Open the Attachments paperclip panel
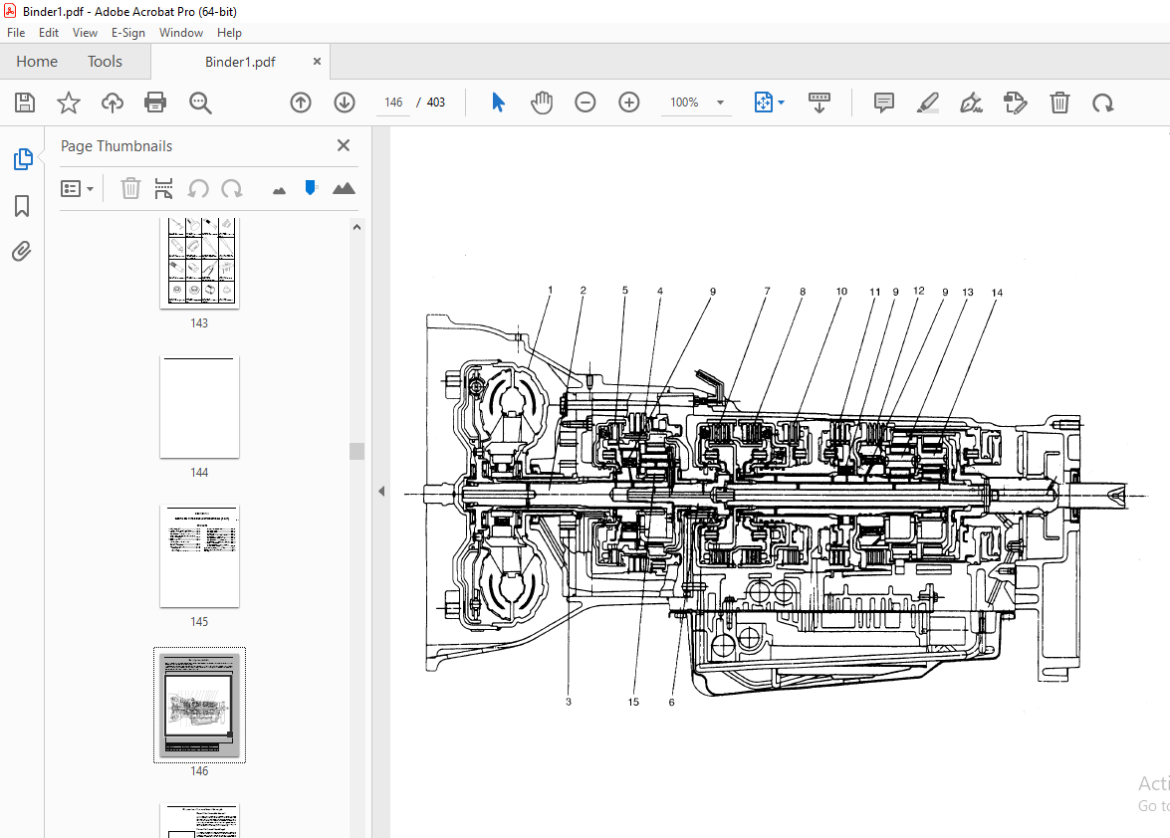 [x=22, y=251]
